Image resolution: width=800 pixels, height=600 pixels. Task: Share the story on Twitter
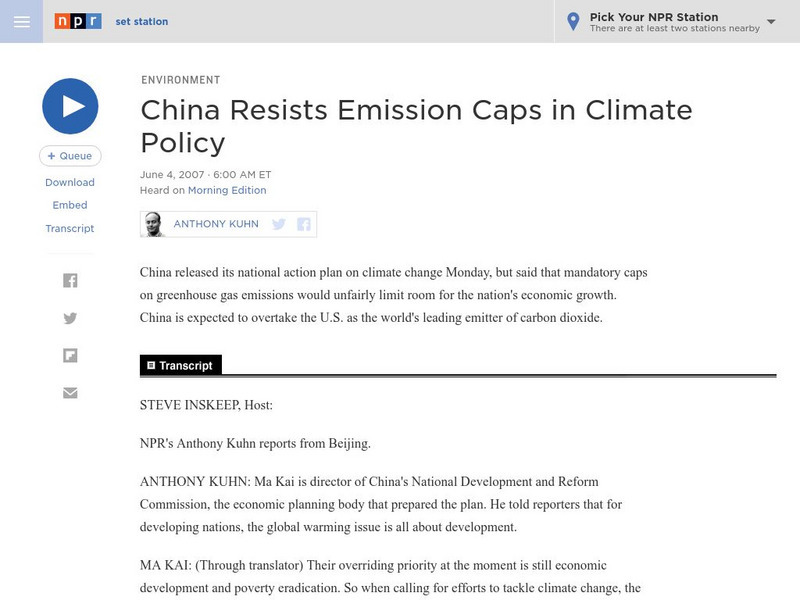[70, 317]
